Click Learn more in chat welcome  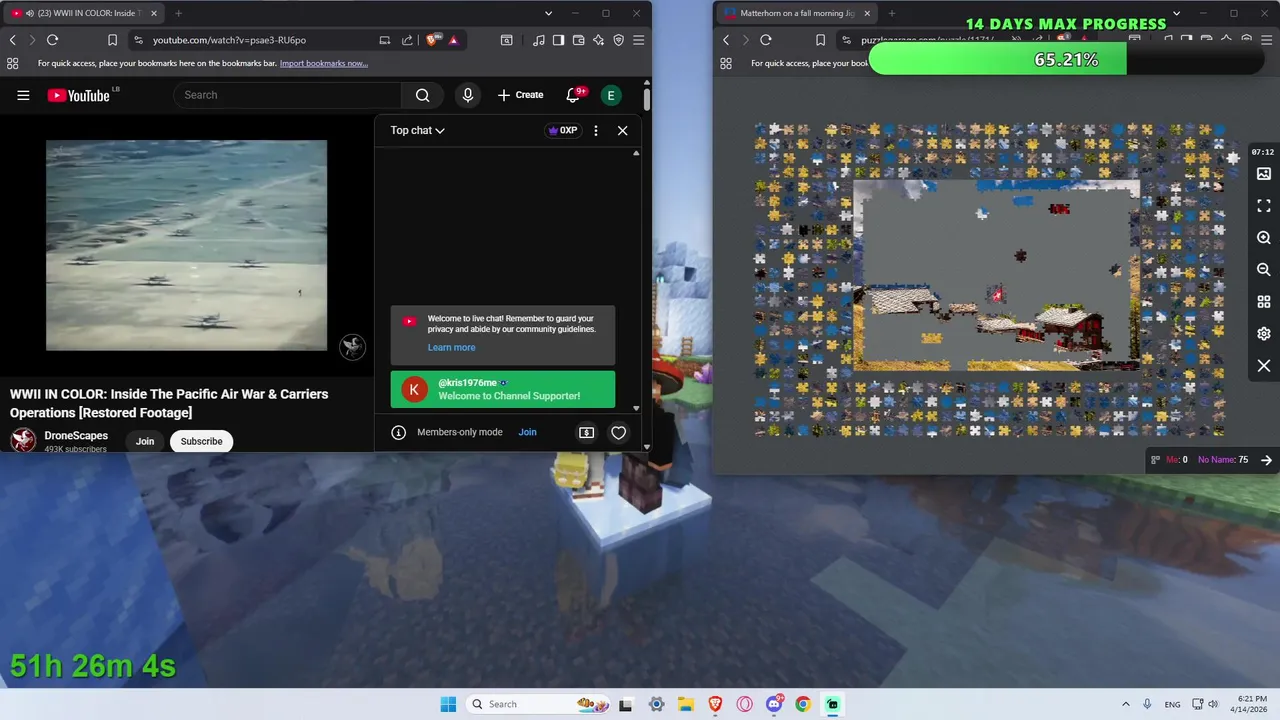pyautogui.click(x=451, y=347)
